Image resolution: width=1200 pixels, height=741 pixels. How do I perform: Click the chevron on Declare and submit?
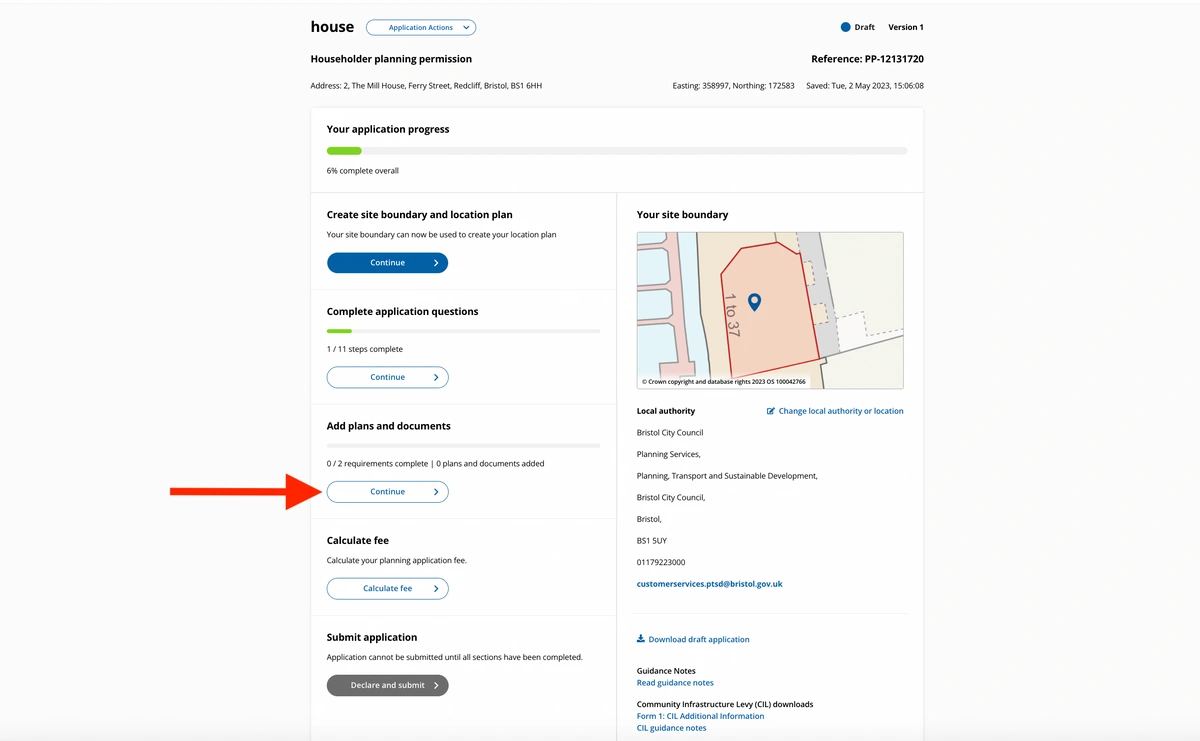click(x=436, y=685)
